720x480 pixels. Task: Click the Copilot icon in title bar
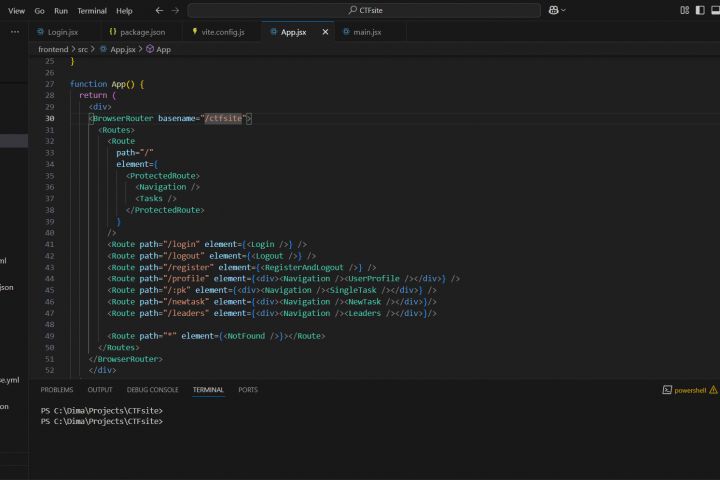click(x=553, y=10)
